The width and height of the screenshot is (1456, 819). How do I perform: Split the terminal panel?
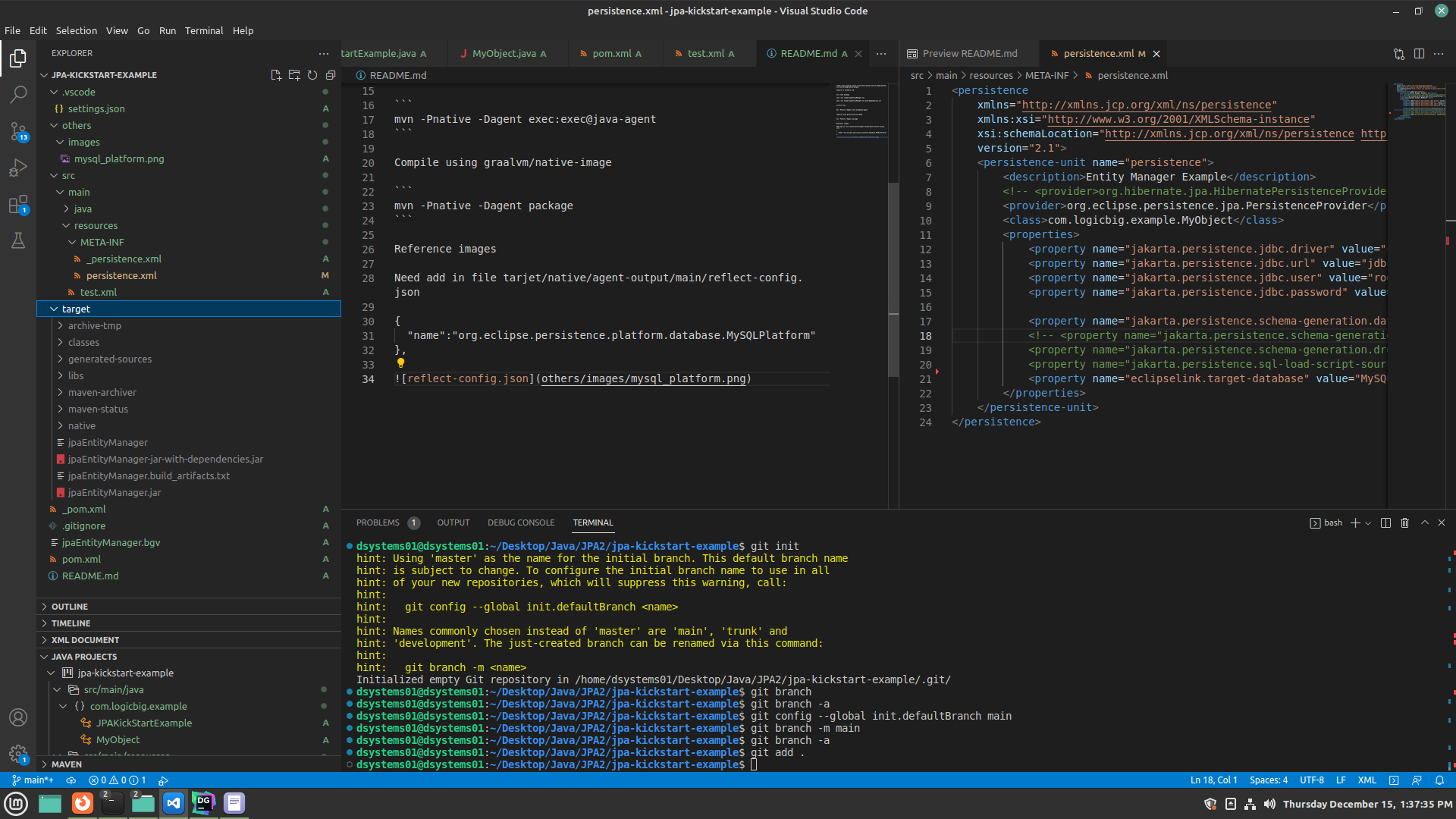pos(1385,522)
